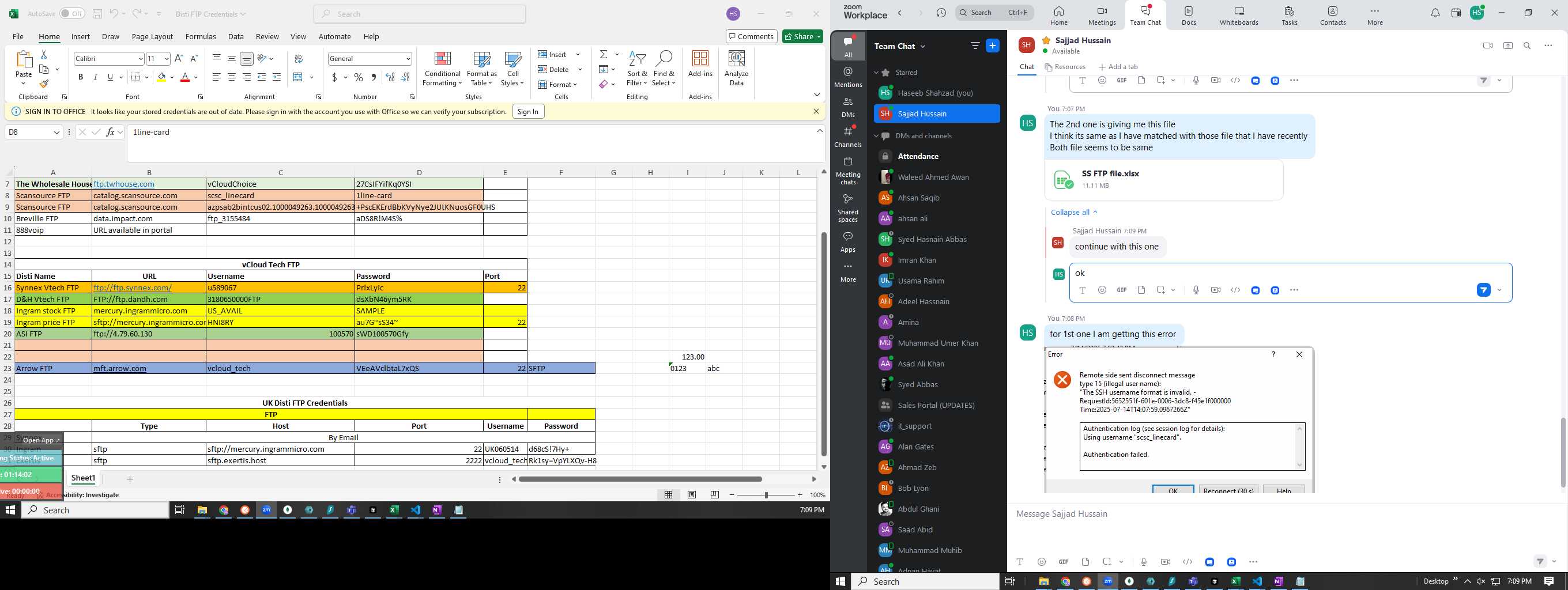Viewport: 1568px width, 590px height.
Task: Open the Page Layout ribbon tab
Action: coord(152,36)
